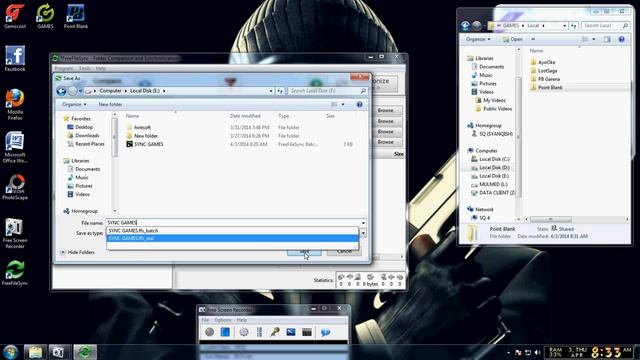640x360 pixels.
Task: Click the Hide Folders button
Action: click(77, 253)
